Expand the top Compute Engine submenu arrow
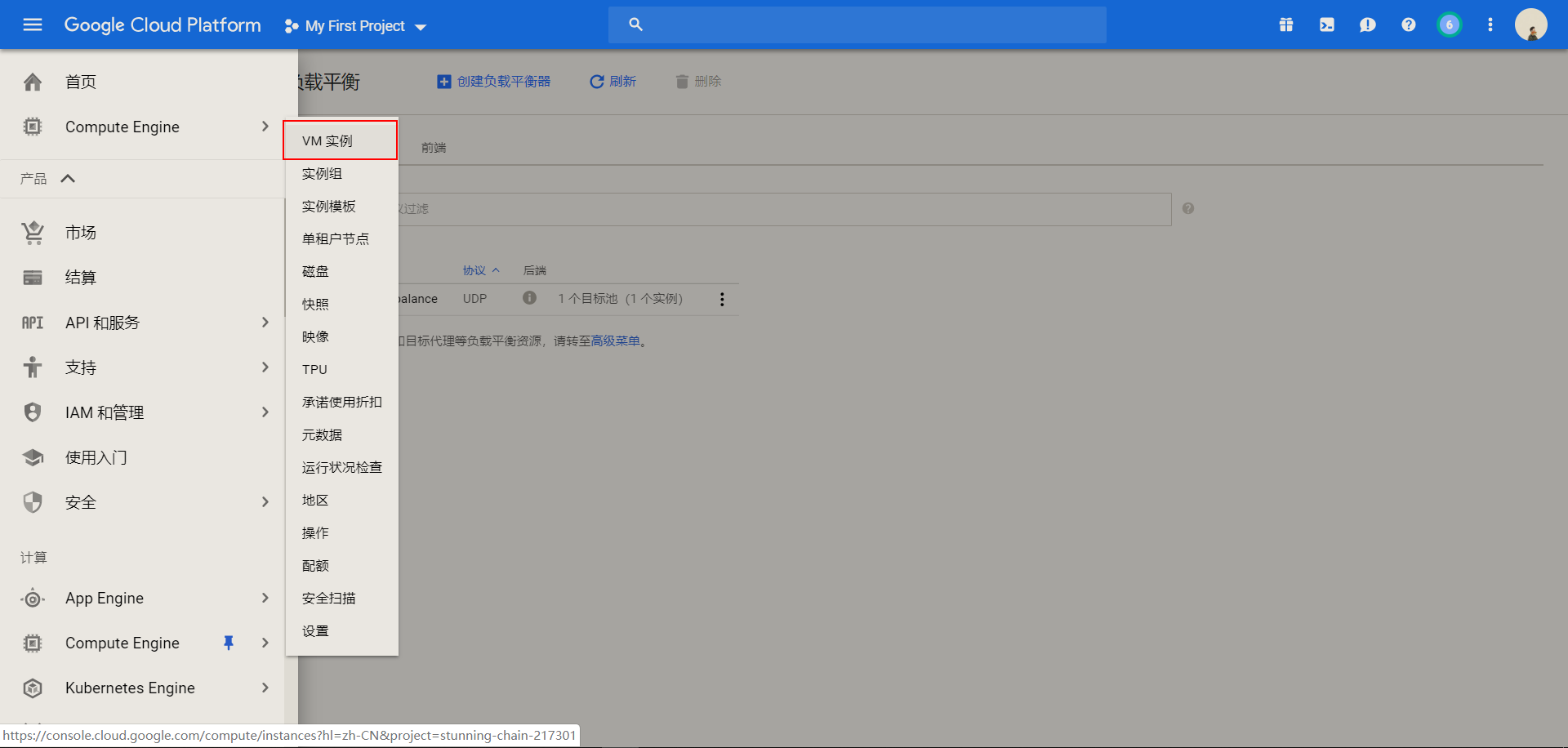This screenshot has height=748, width=1568. [265, 127]
